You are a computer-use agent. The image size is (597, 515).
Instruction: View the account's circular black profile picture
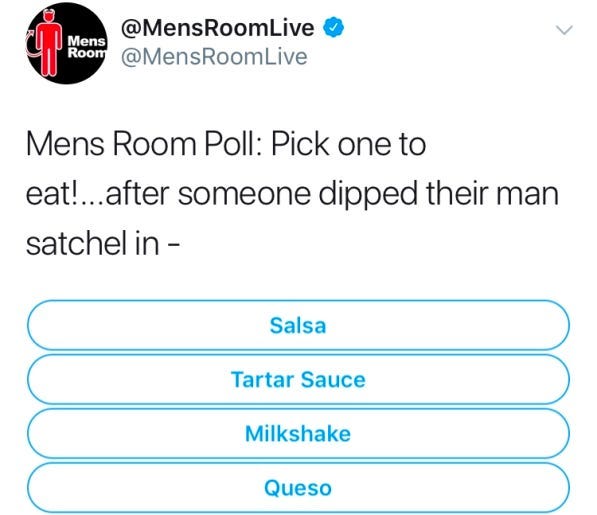pos(67,43)
